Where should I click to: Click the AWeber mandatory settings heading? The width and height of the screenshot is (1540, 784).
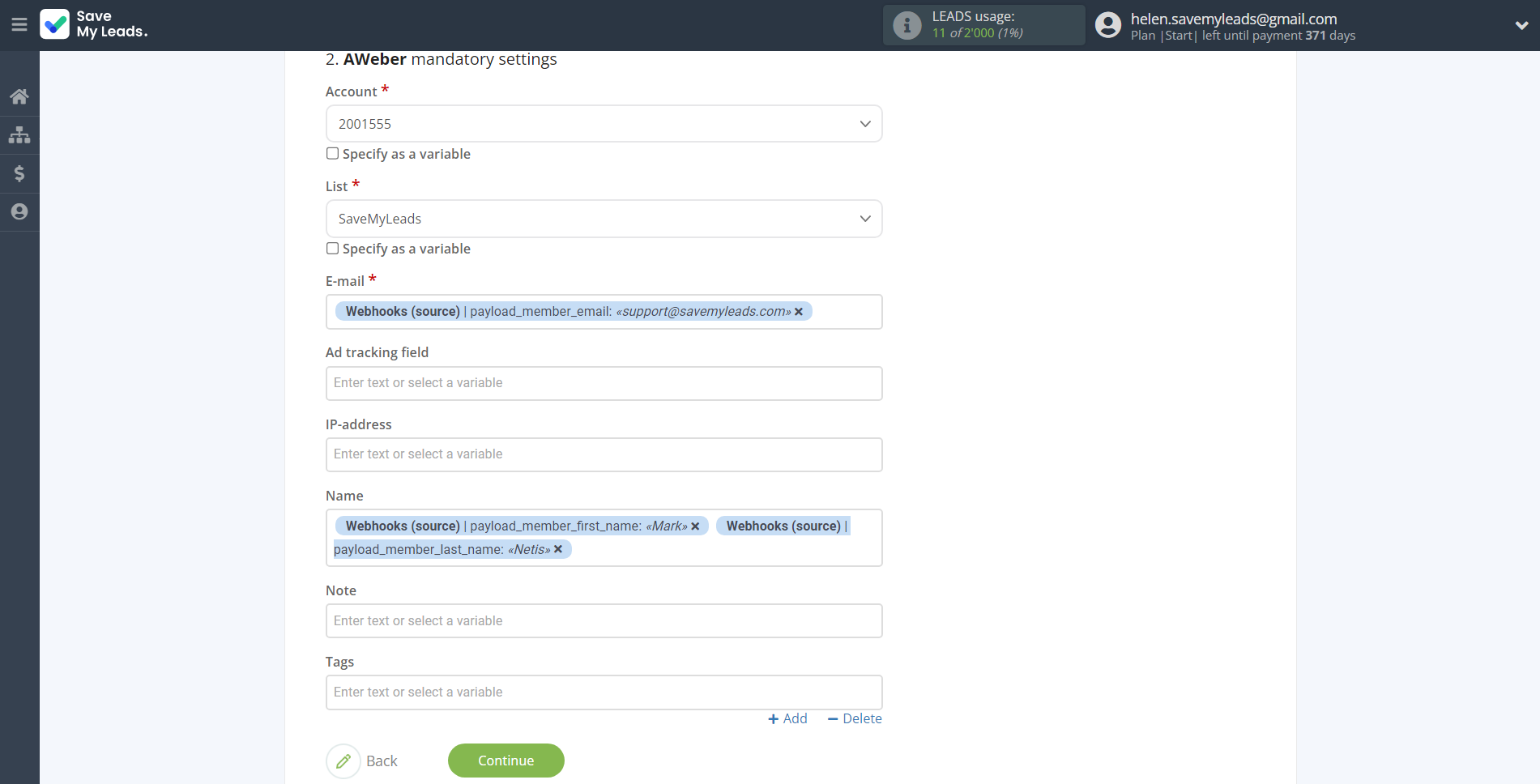(x=442, y=59)
